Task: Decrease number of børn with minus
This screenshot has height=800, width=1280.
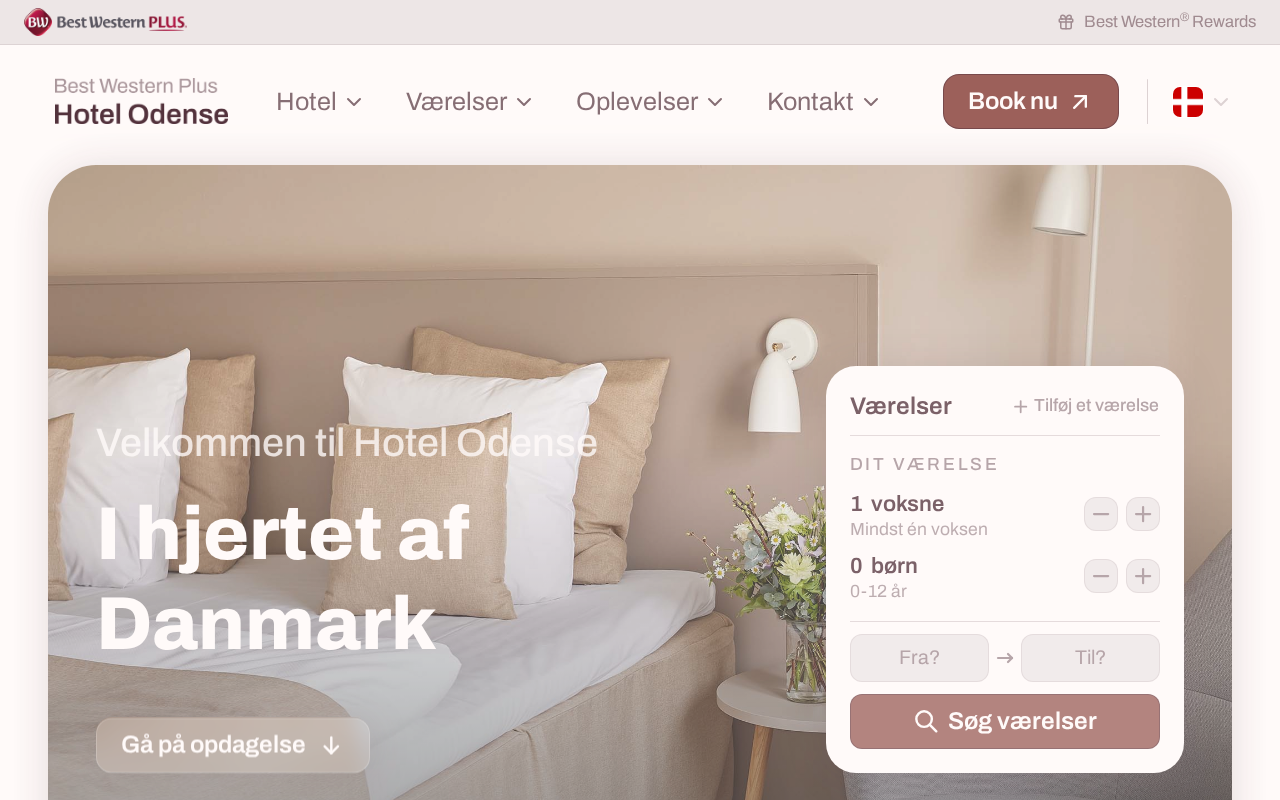Action: 1101,576
